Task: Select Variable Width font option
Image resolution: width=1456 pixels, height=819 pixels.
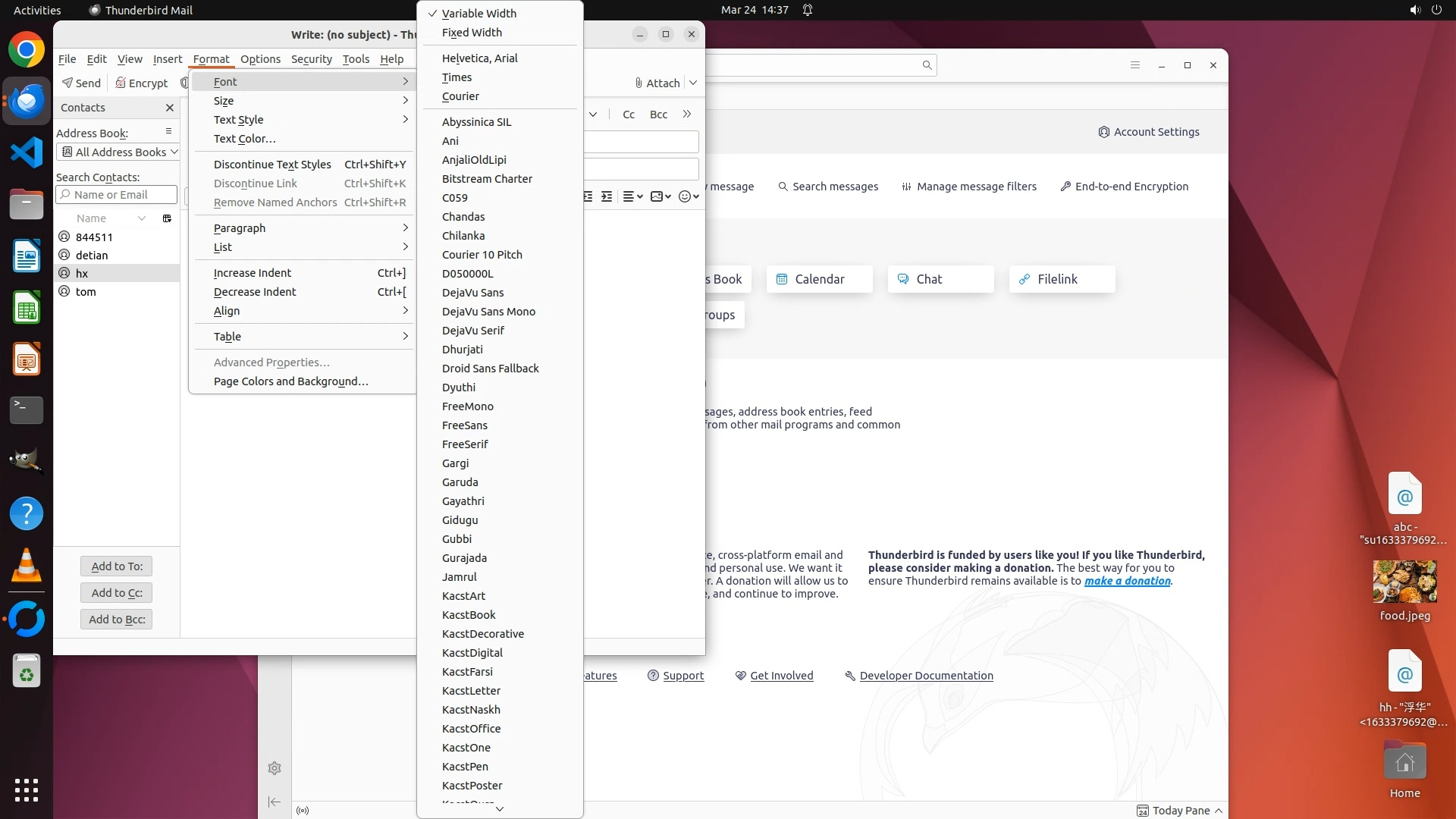Action: click(x=479, y=14)
